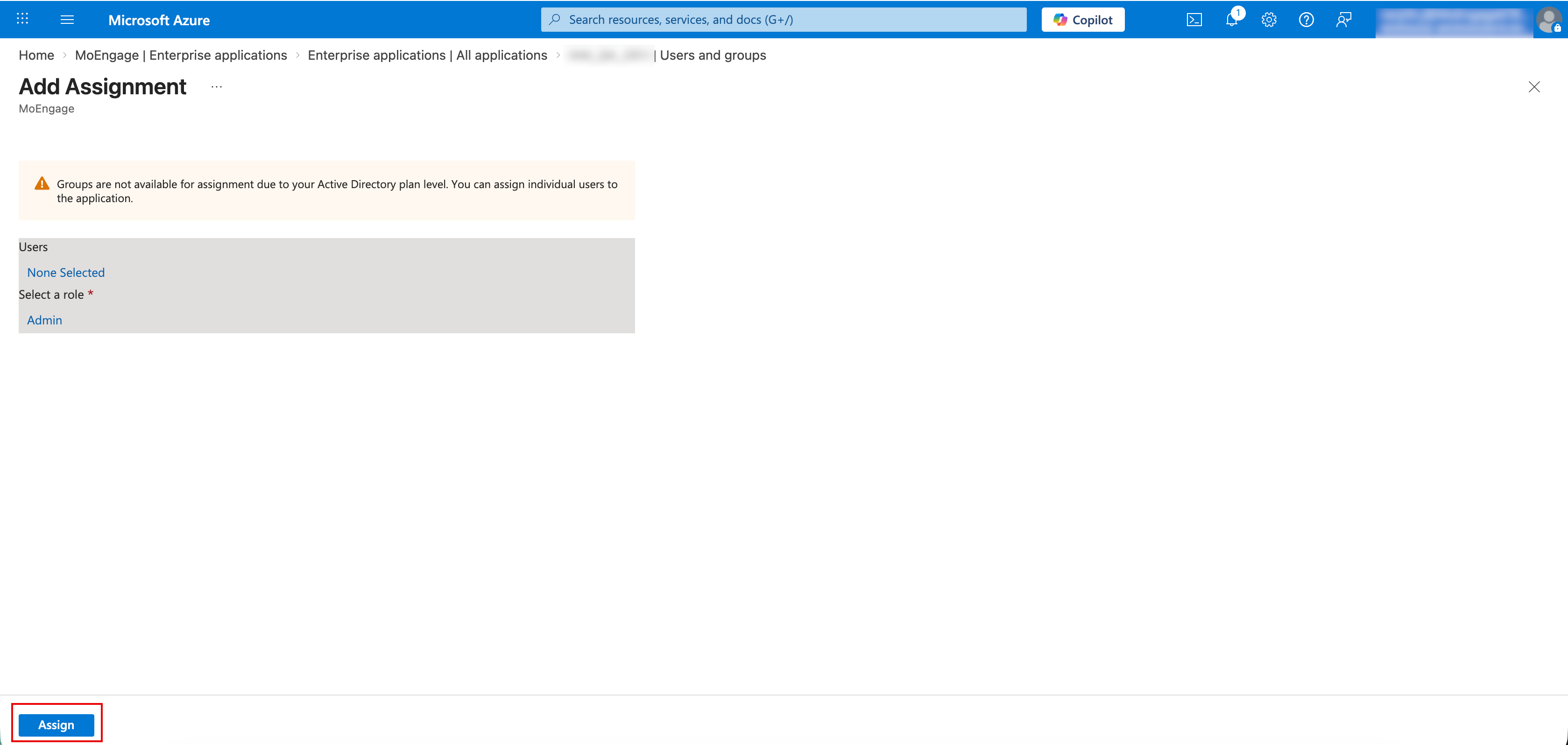The width and height of the screenshot is (1568, 745).
Task: Open Enterprise applications All applications breadcrumb
Action: (427, 56)
